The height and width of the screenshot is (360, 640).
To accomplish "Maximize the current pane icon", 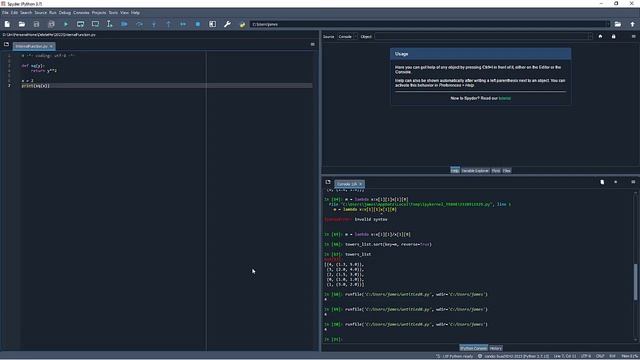I will 212,24.
